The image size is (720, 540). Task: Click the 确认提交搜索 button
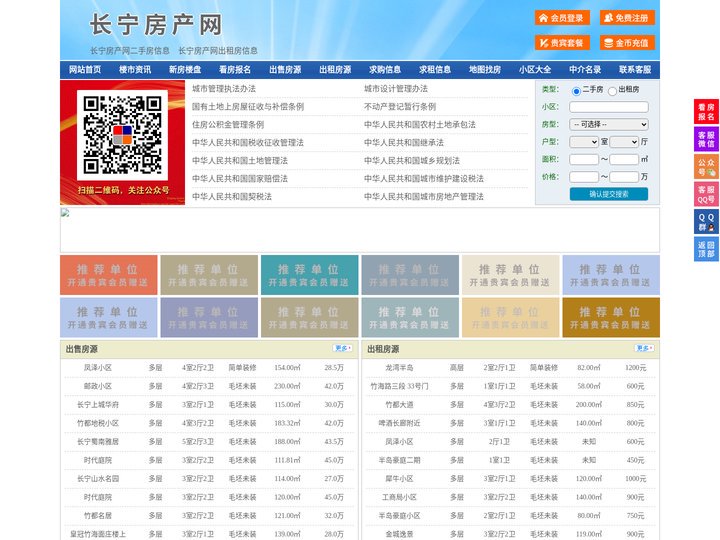(609, 194)
